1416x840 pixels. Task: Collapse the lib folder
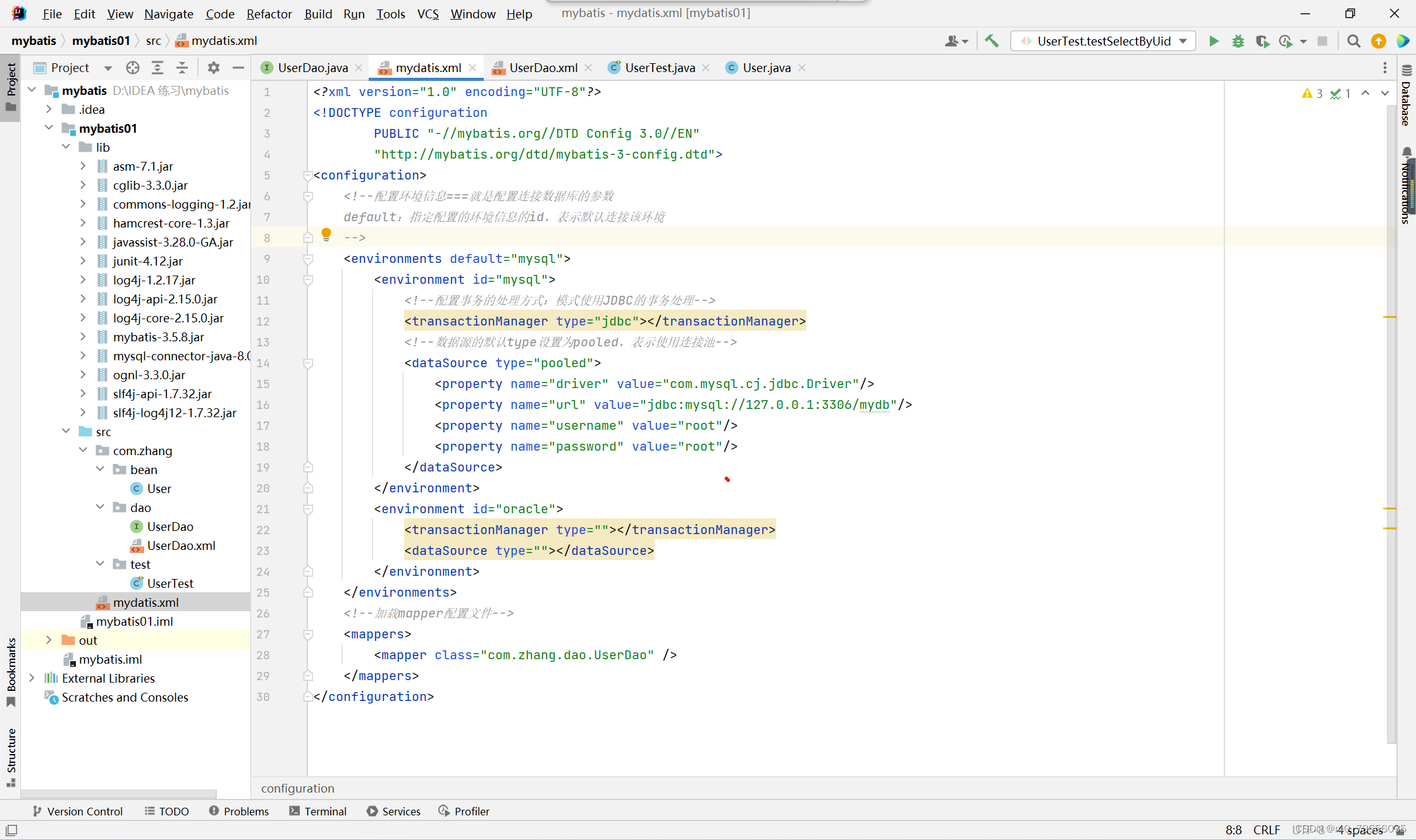66,147
